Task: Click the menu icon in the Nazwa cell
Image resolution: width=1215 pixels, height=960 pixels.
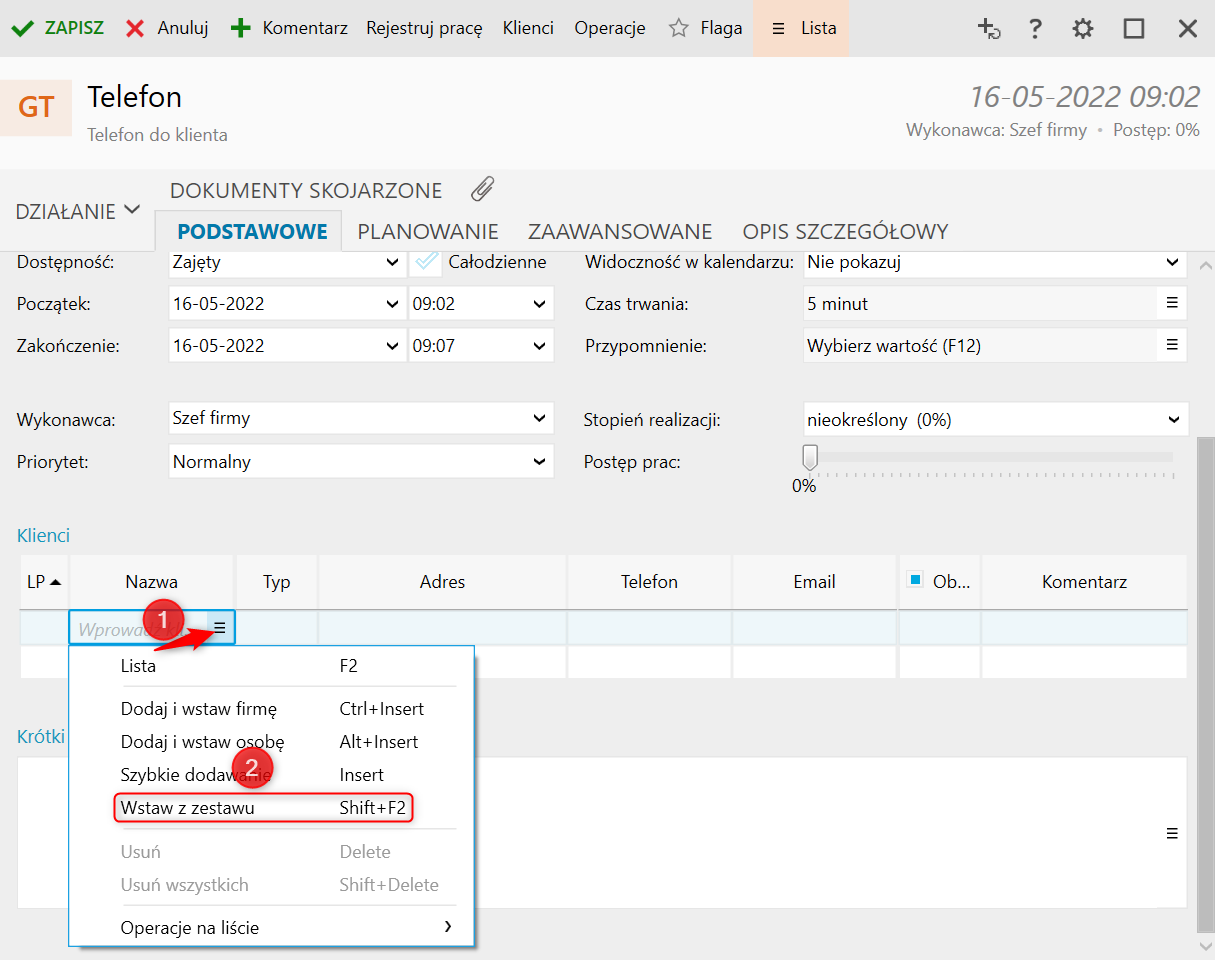Action: coord(220,628)
